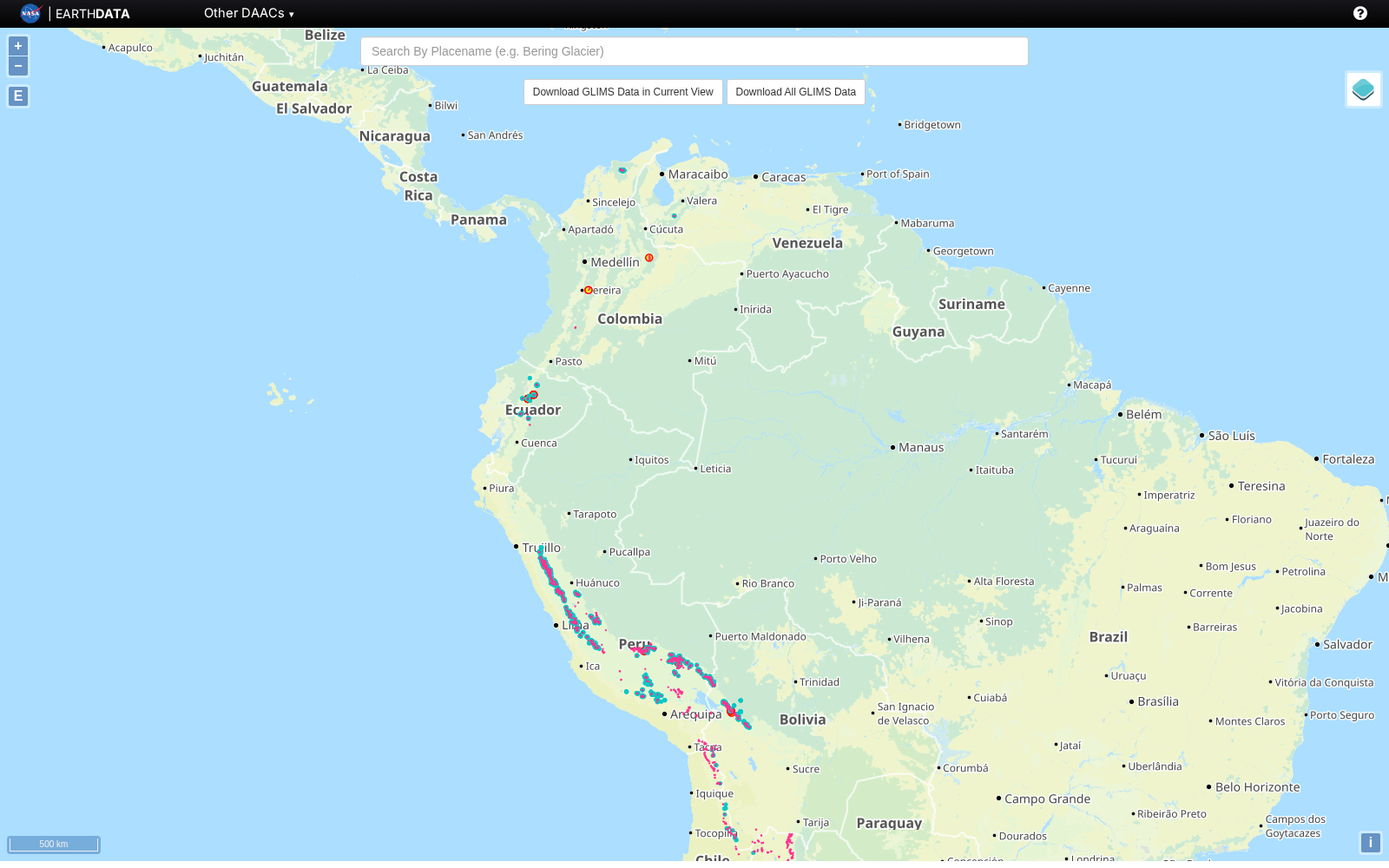Click Download All GLIMS Data
1389x868 pixels.
coord(796,92)
